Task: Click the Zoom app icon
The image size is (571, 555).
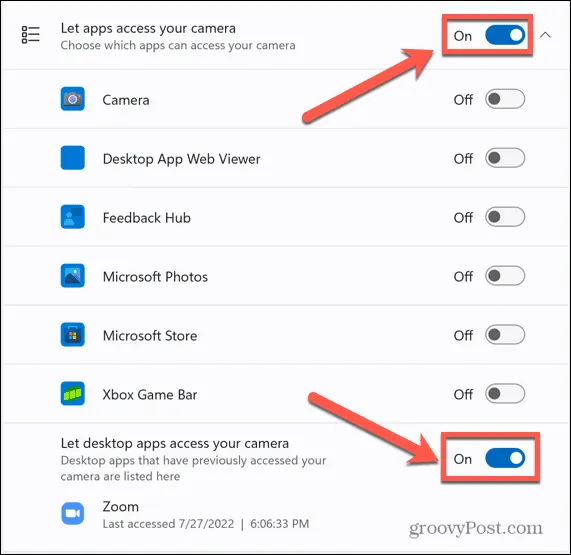Action: click(x=72, y=513)
